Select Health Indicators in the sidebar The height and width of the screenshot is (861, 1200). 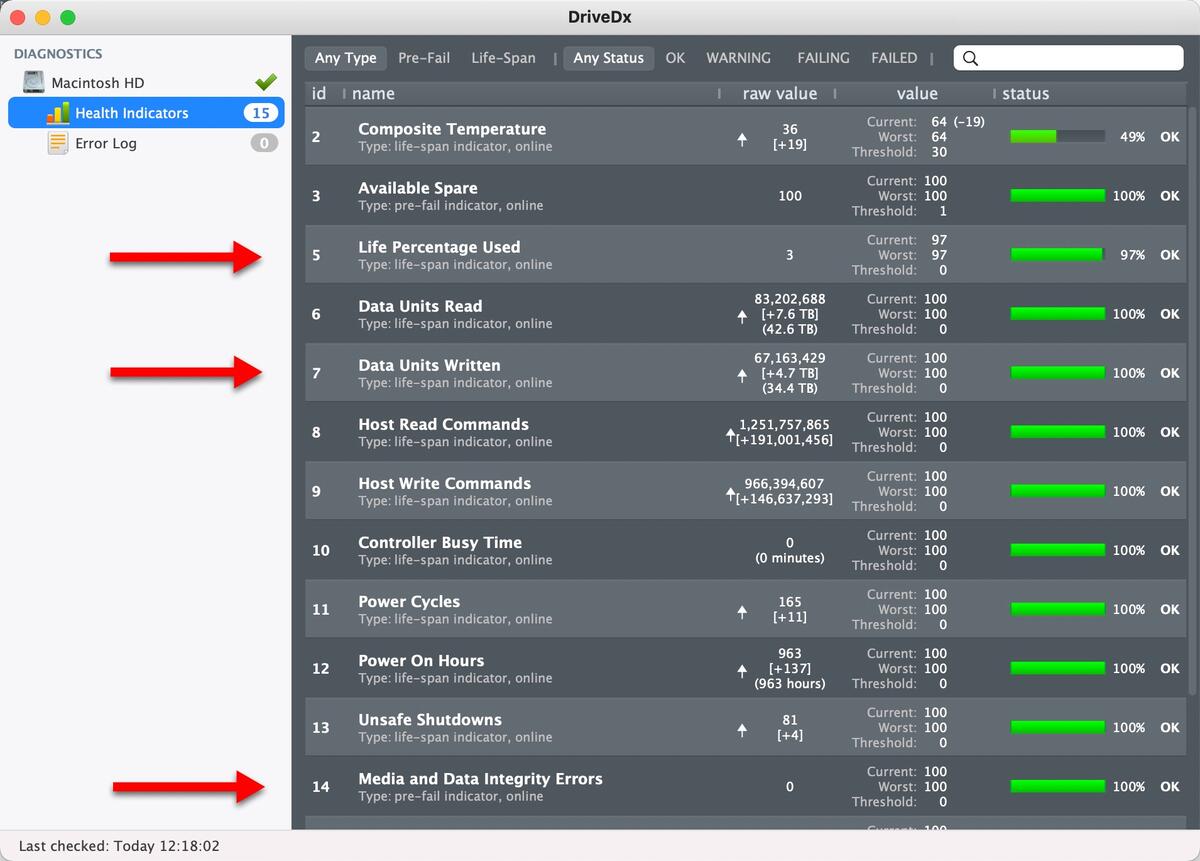click(131, 113)
